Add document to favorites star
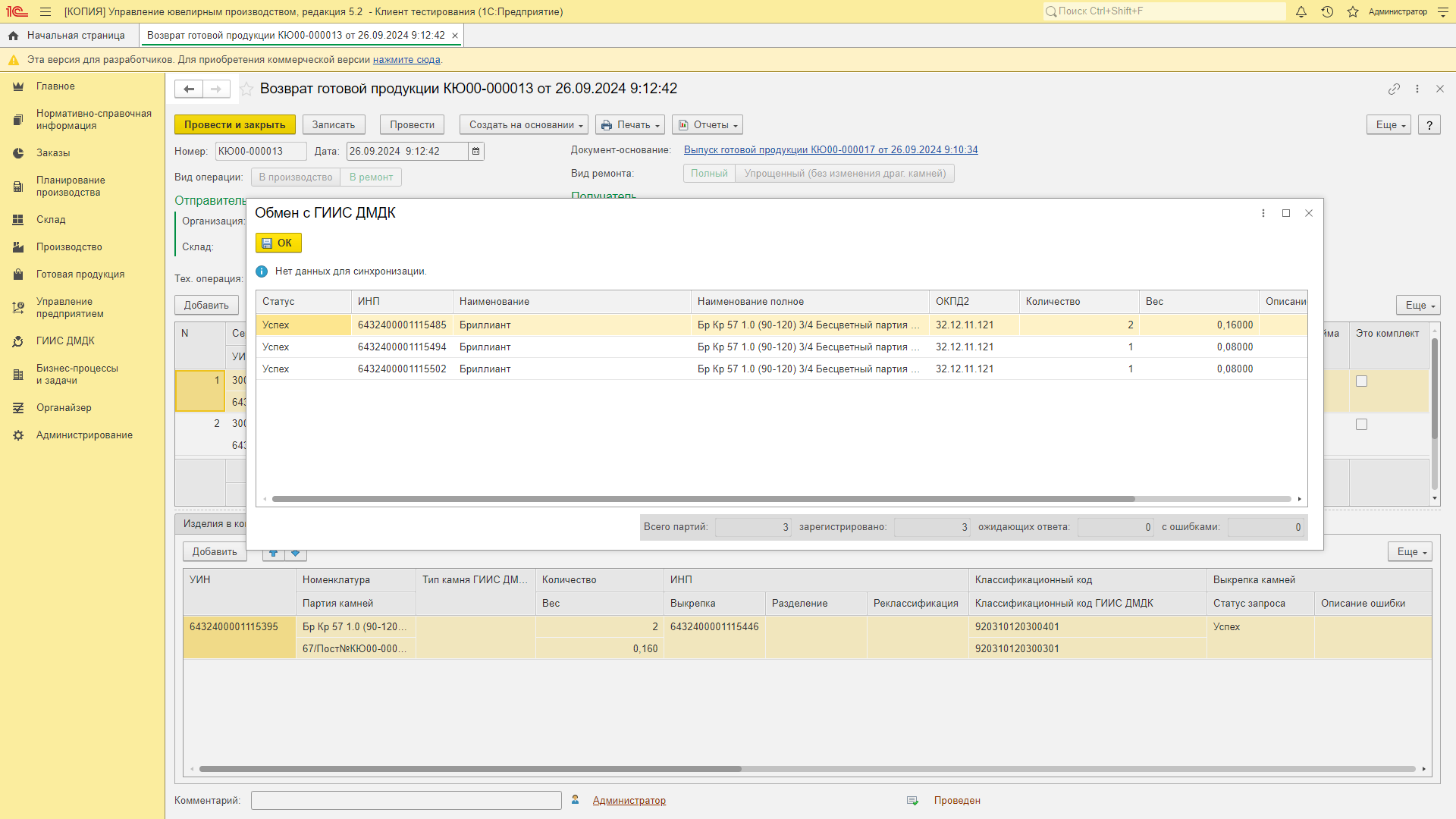Image resolution: width=1456 pixels, height=819 pixels. point(246,89)
